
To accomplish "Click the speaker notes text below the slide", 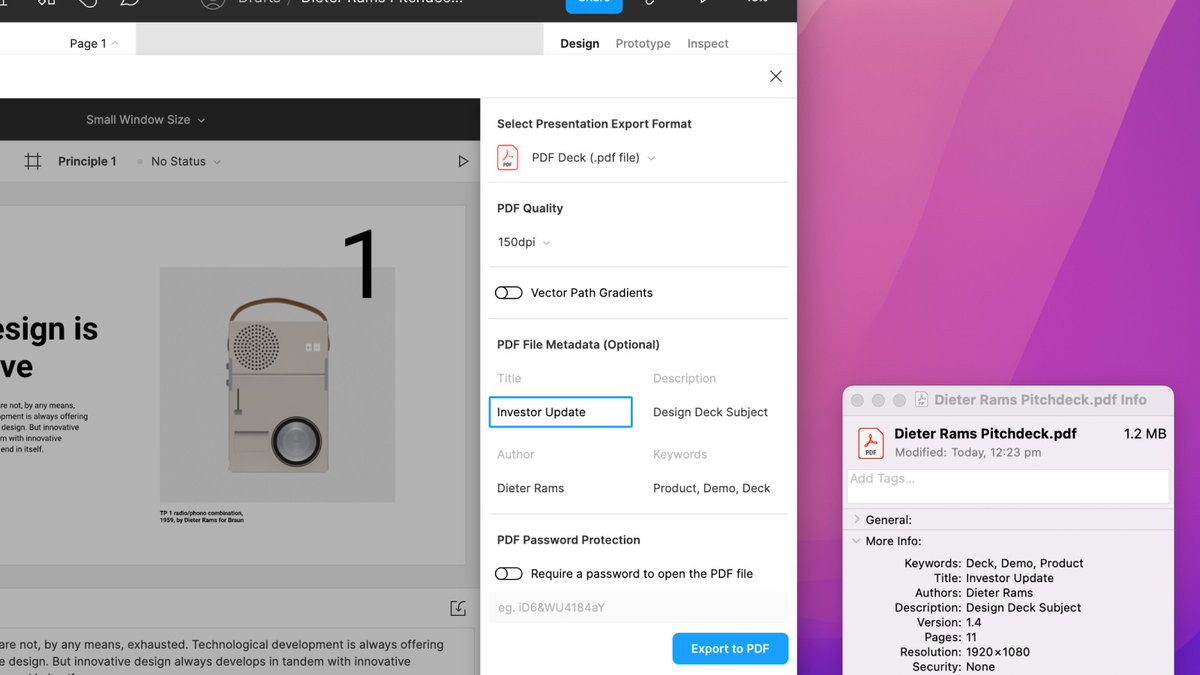I will (x=222, y=654).
